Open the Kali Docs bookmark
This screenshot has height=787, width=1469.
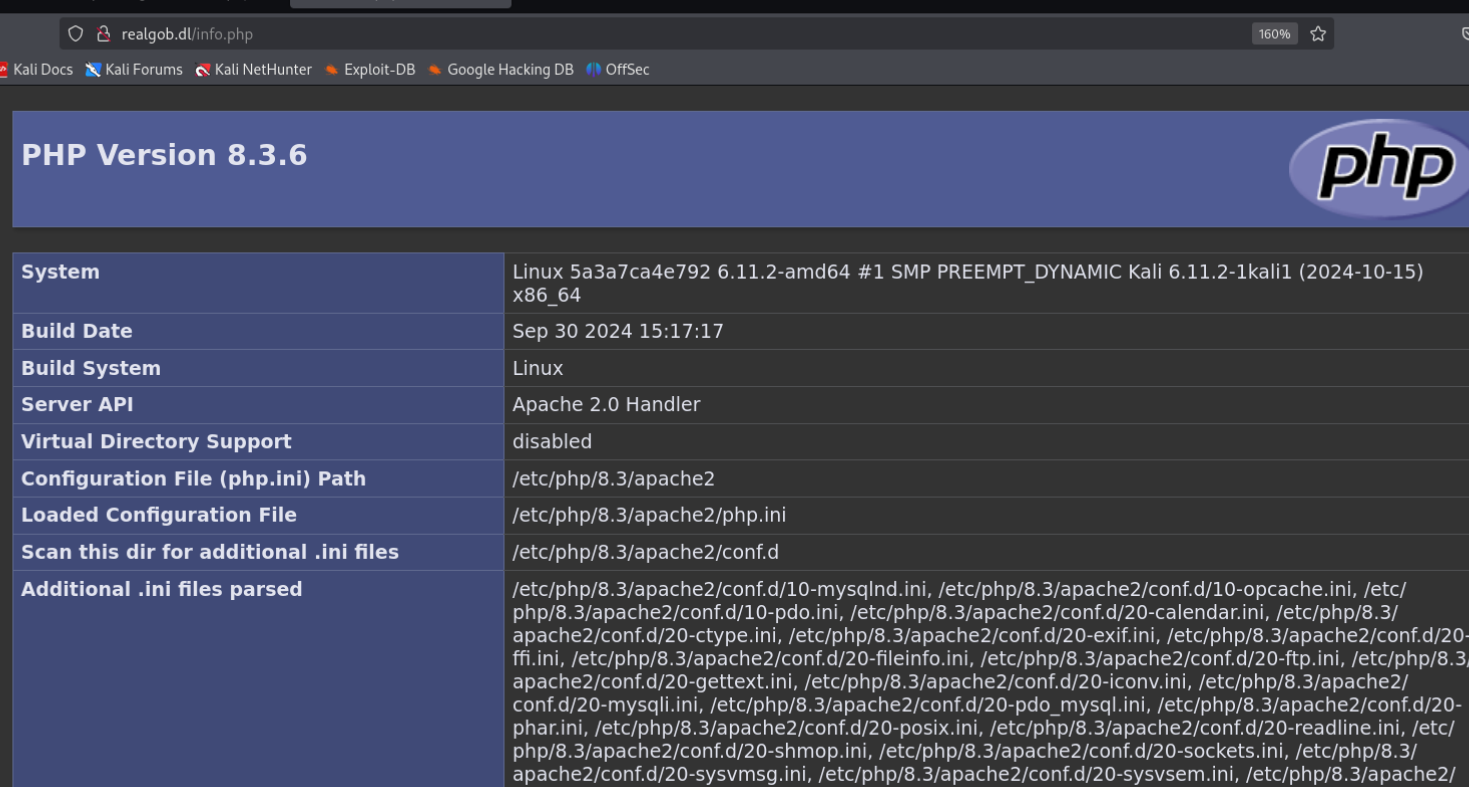tap(36, 70)
